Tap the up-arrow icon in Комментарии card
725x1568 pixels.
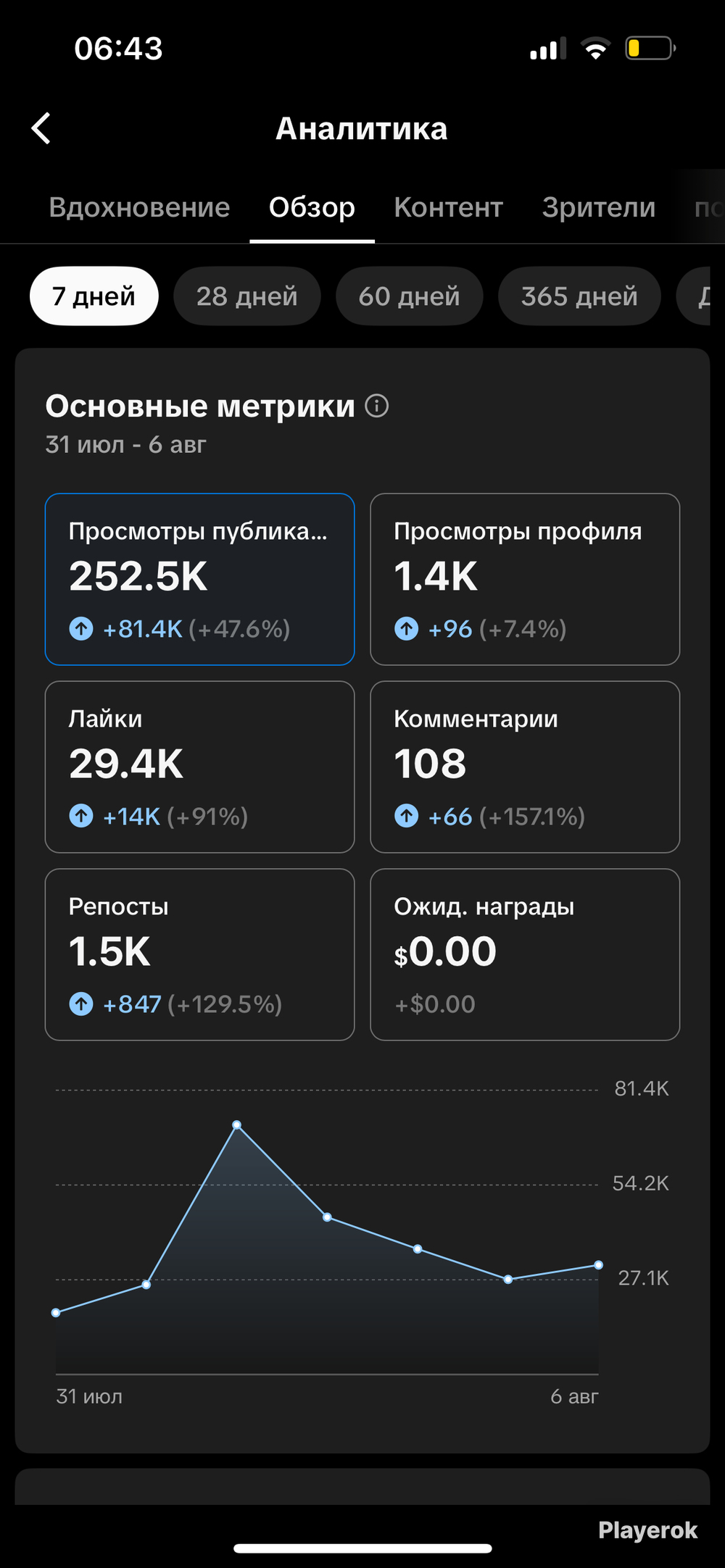[x=407, y=816]
